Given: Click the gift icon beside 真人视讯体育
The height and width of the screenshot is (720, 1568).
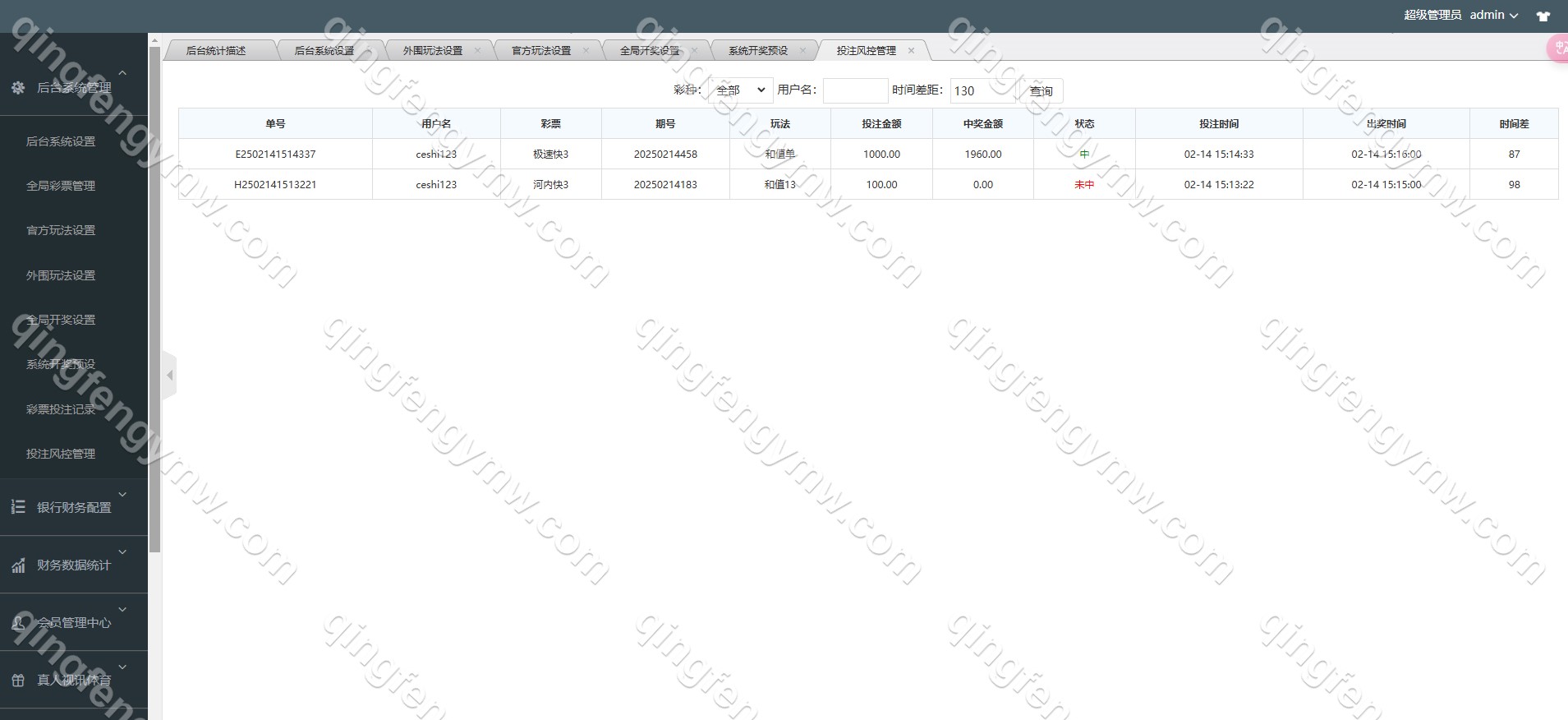Looking at the screenshot, I should coord(18,681).
